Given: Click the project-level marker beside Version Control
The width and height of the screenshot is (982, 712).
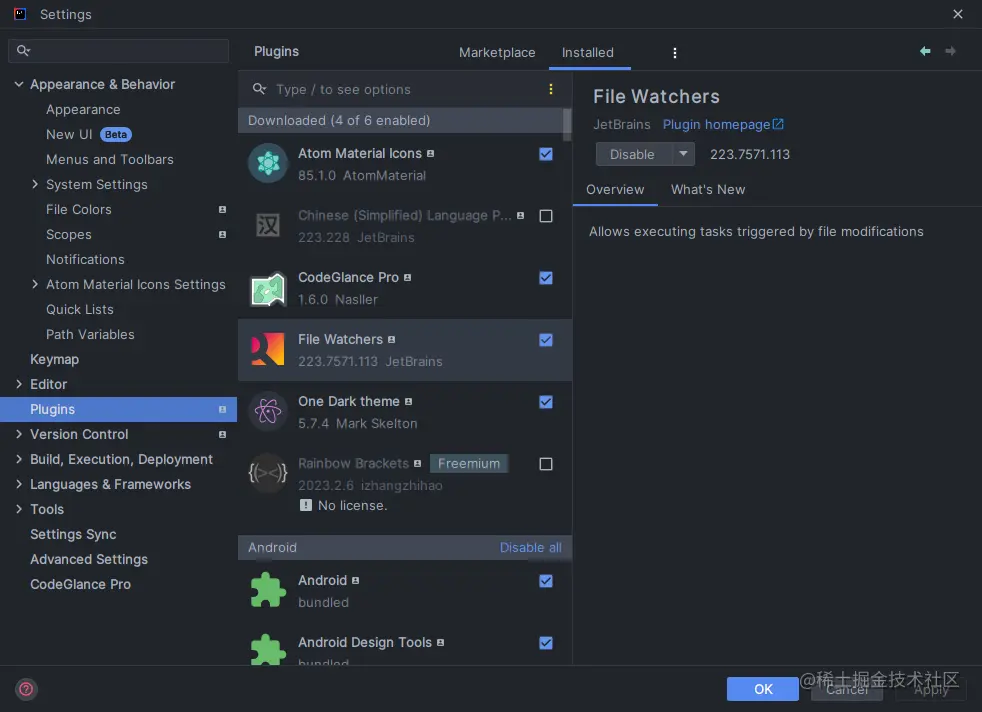Looking at the screenshot, I should coord(222,434).
